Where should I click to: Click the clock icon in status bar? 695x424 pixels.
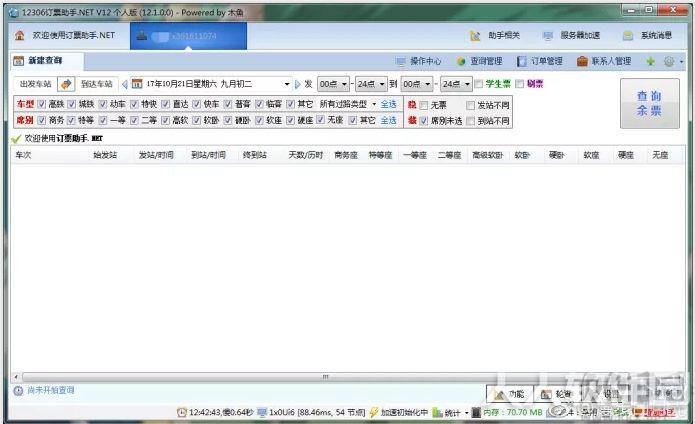[x=181, y=412]
